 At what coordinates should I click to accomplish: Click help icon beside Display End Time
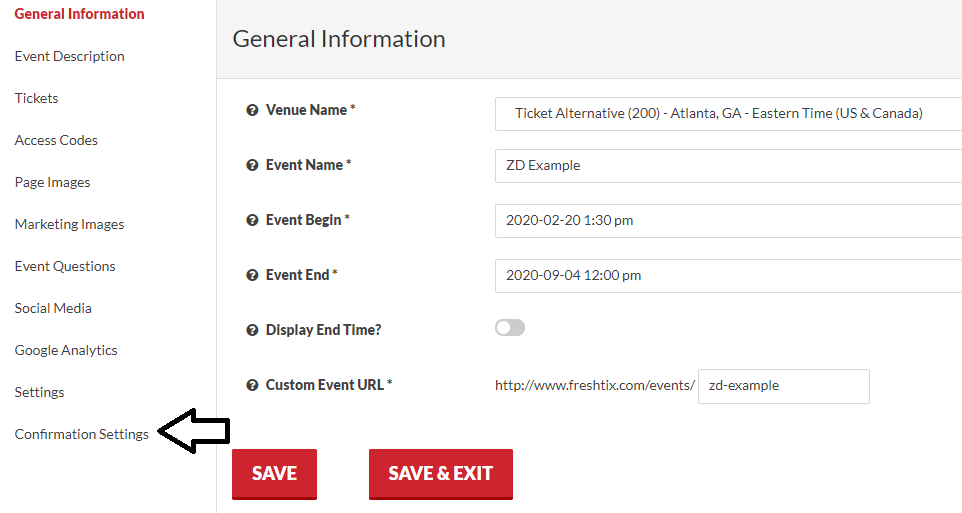252,330
